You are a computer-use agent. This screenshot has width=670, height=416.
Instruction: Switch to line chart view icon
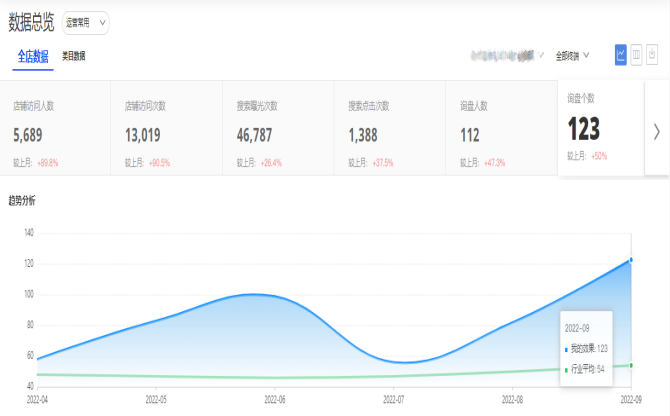621,54
